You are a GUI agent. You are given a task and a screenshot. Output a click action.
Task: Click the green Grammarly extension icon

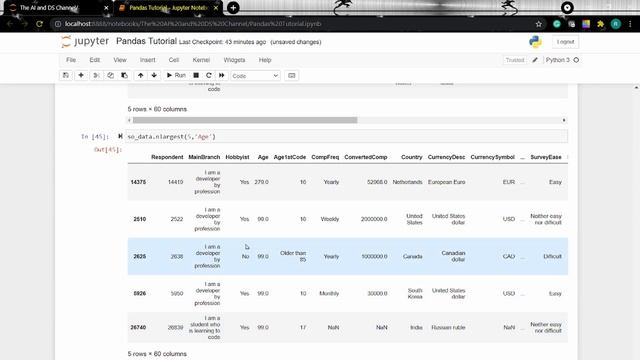(x=557, y=24)
